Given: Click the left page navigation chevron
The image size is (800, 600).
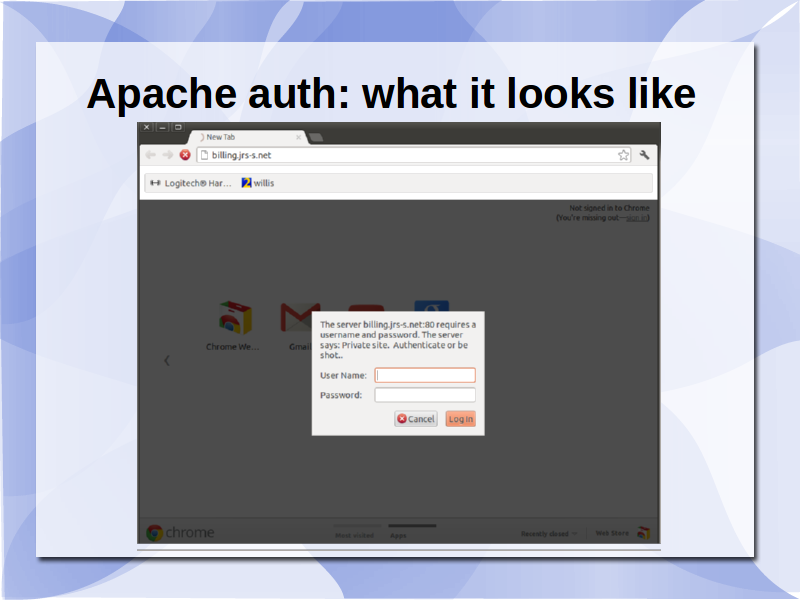Looking at the screenshot, I should click(x=167, y=361).
